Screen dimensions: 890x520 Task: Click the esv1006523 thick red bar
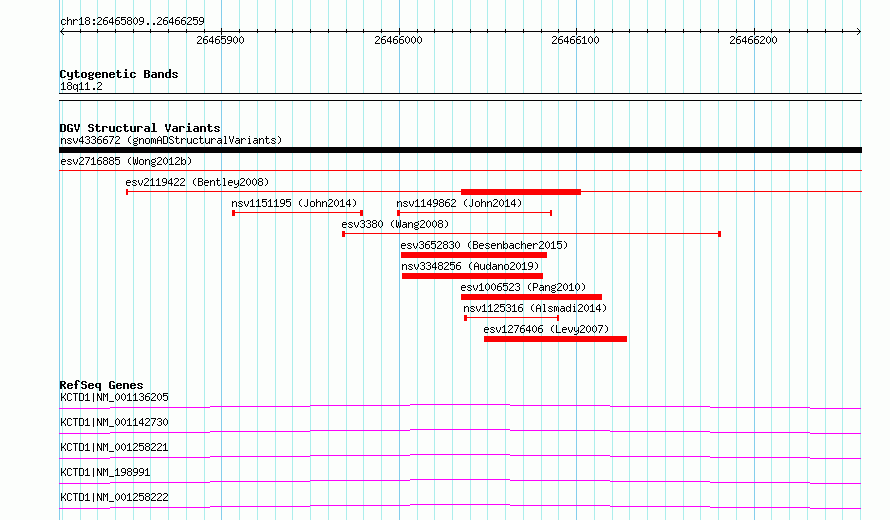531,297
